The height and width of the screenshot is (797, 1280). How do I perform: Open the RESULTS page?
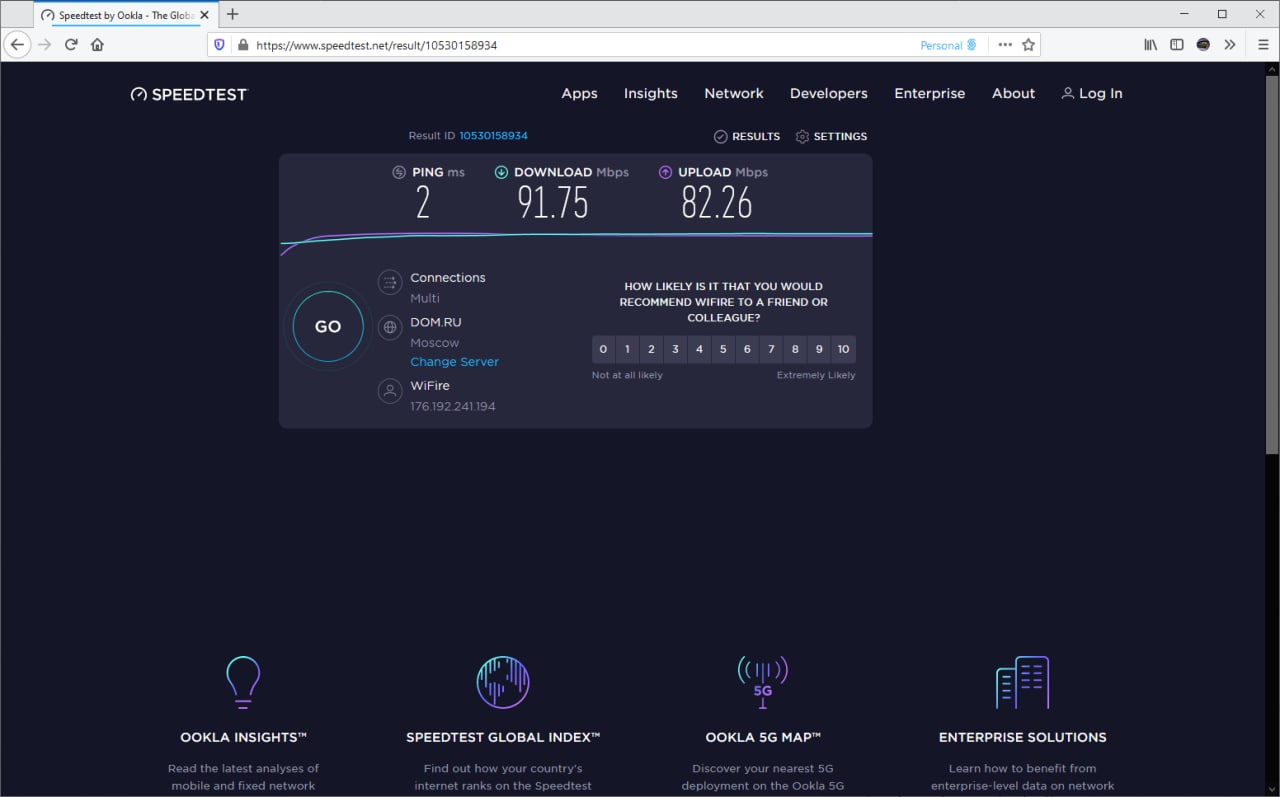747,136
